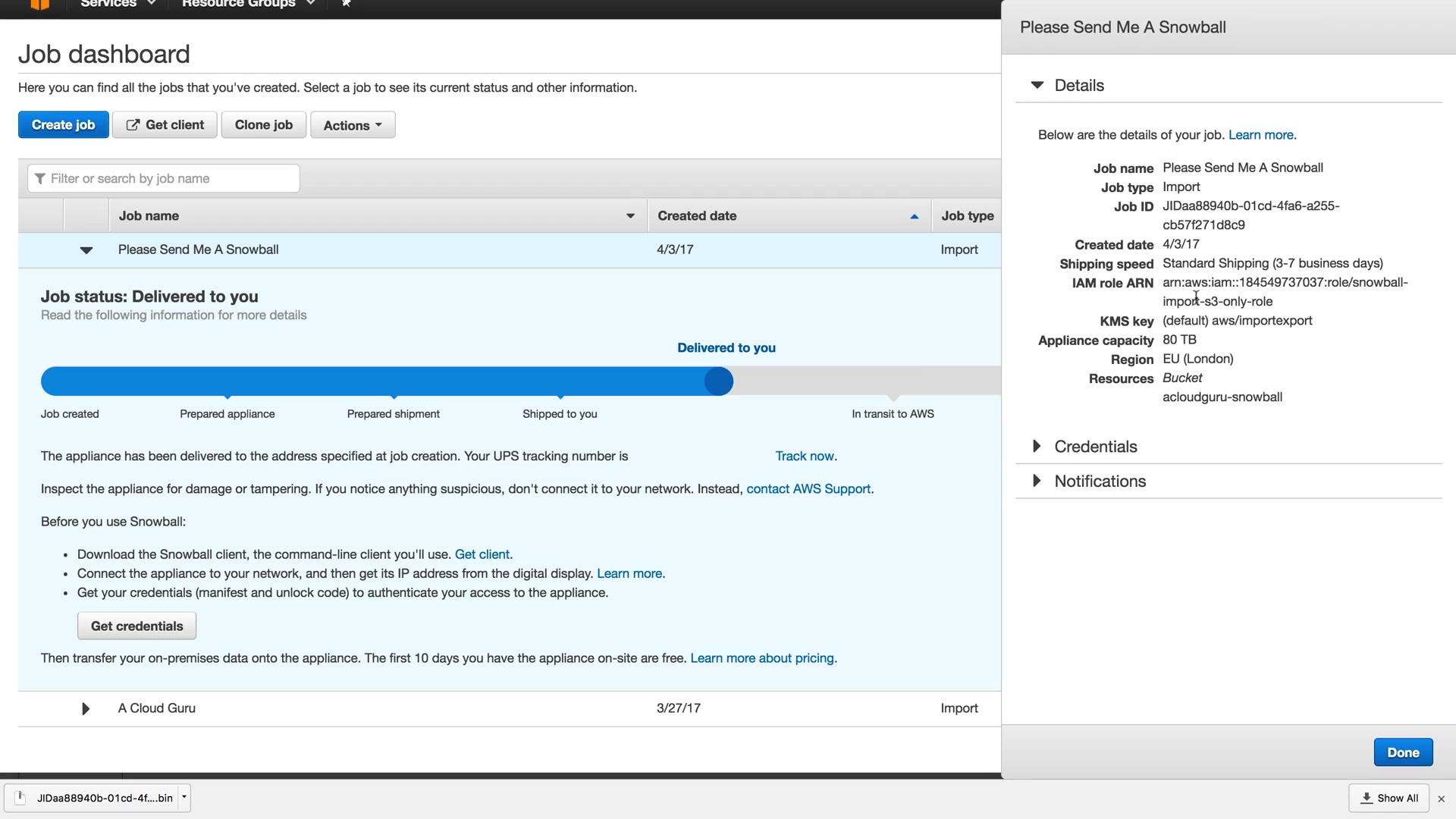Click the Delivered to you progress marker
Screen dimensions: 1456x819
(x=718, y=381)
